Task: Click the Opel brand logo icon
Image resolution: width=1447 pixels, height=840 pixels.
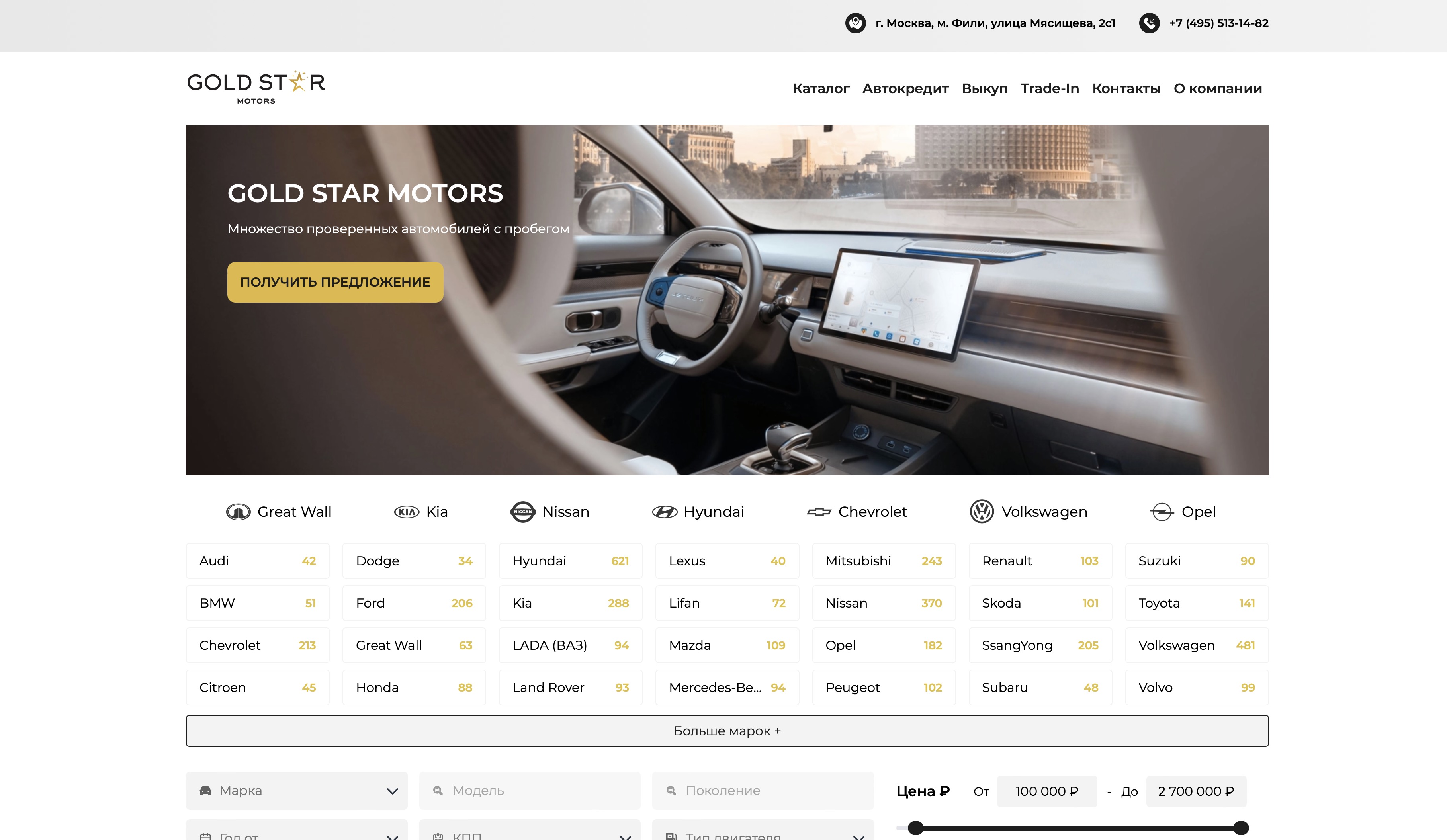Action: click(x=1162, y=512)
